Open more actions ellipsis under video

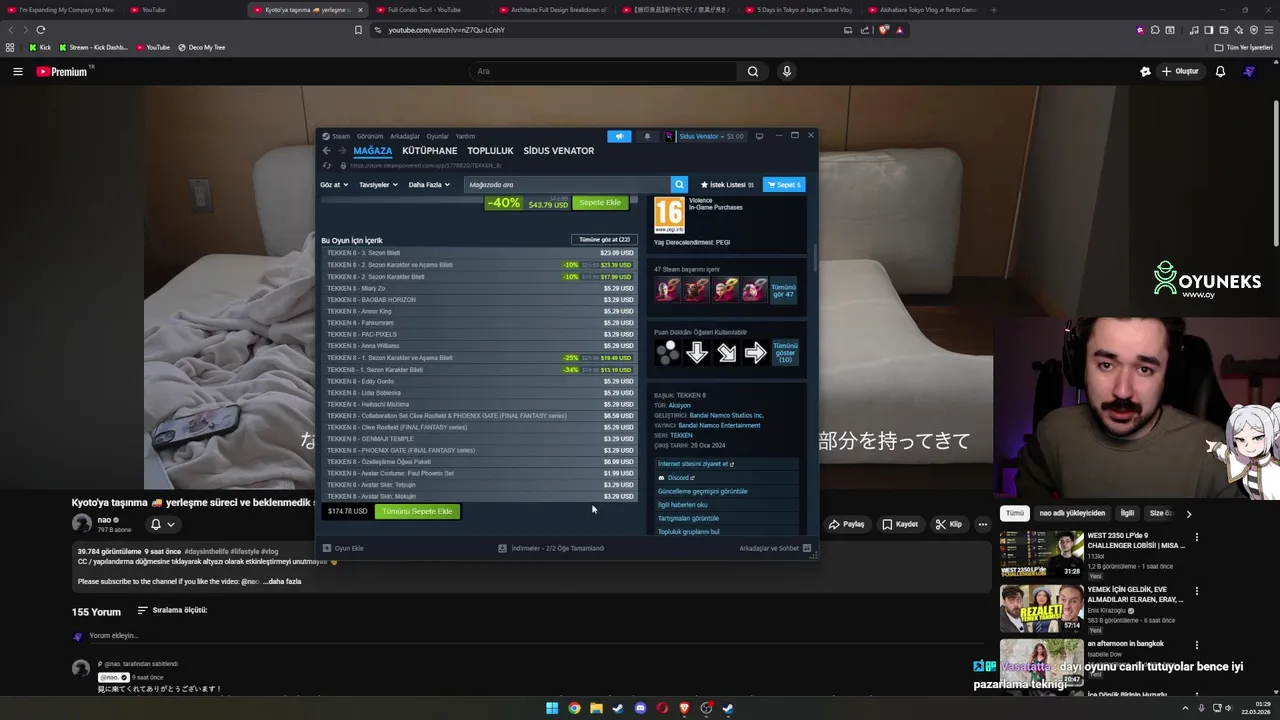coord(982,524)
